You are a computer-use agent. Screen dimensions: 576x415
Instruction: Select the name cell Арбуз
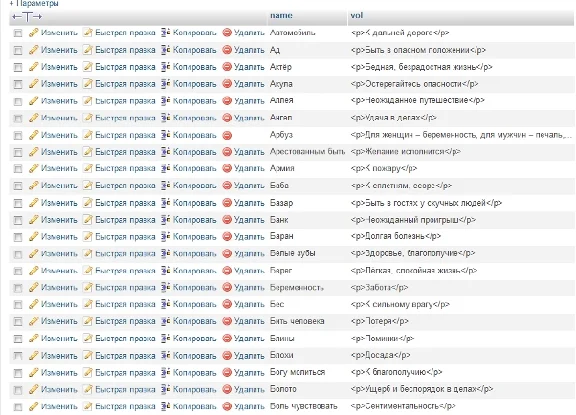coord(281,135)
